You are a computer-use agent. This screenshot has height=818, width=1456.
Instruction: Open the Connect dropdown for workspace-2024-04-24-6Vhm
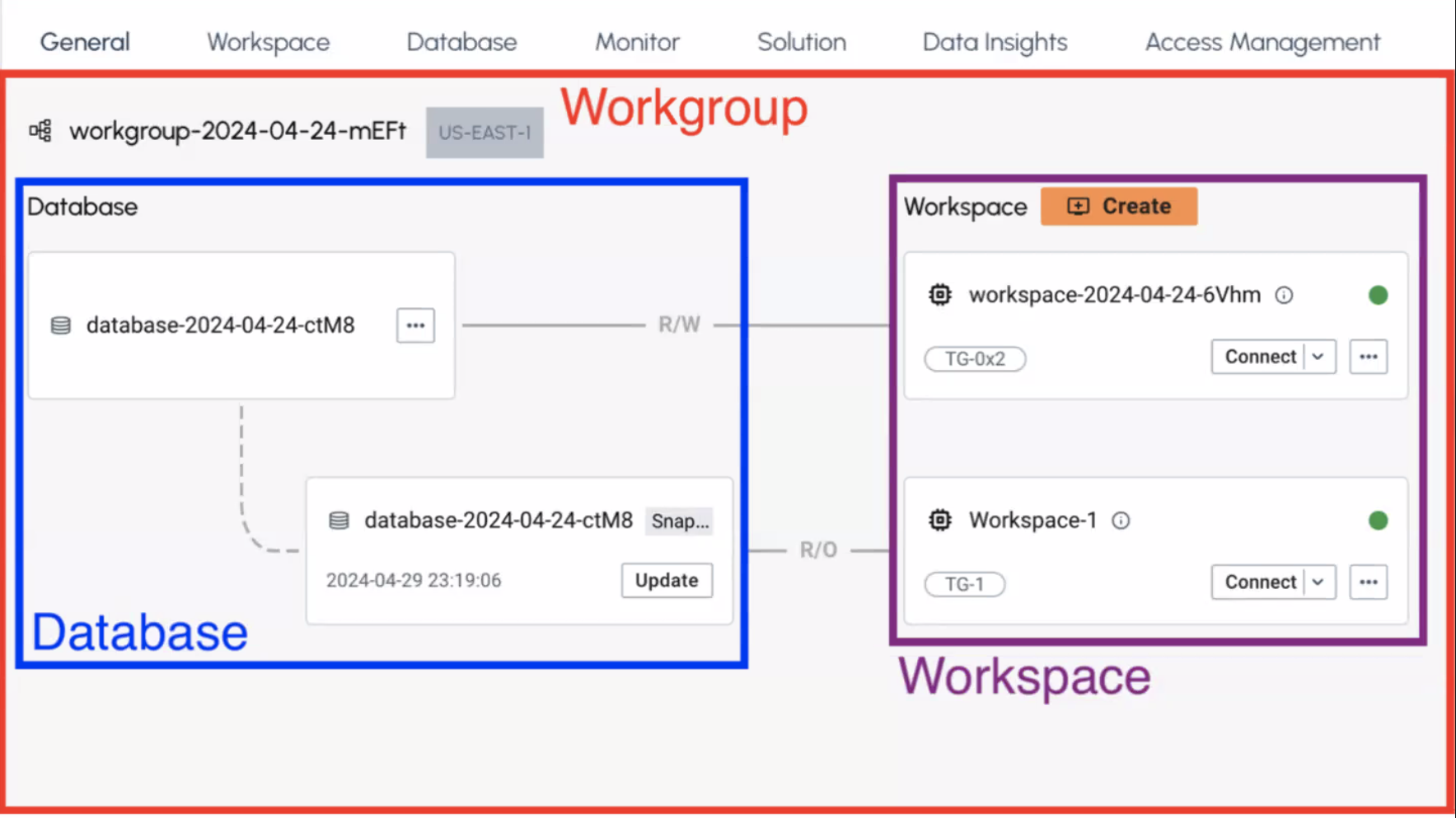coord(1319,357)
